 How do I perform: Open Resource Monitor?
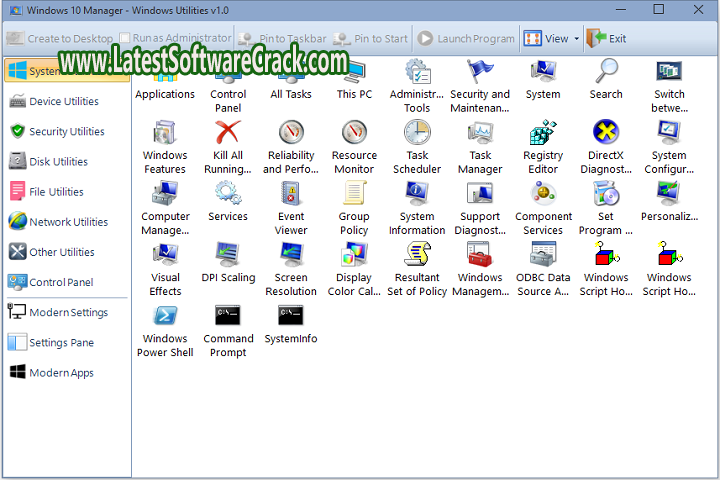pyautogui.click(x=354, y=147)
